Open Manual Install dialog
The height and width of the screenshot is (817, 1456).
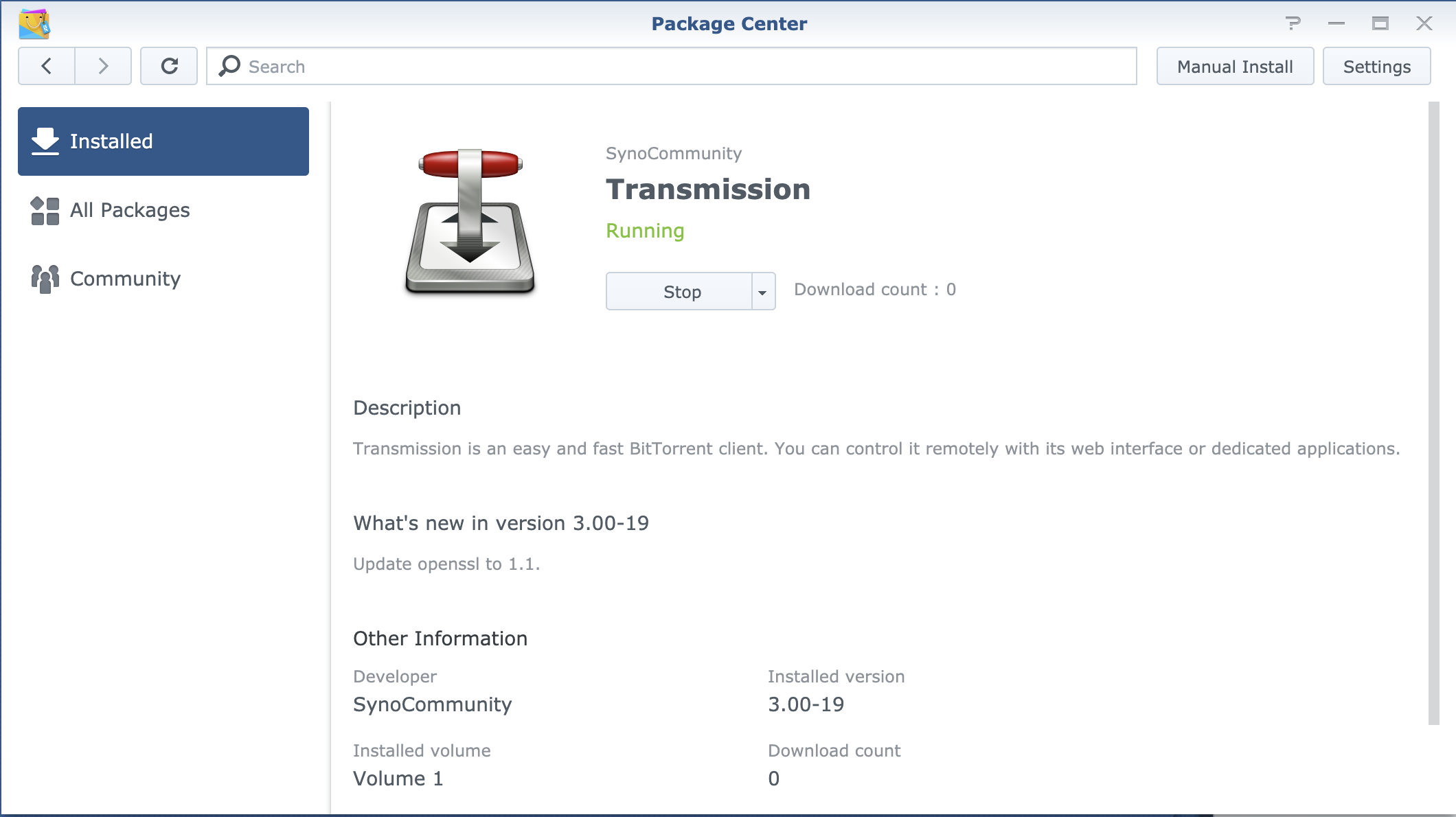coord(1235,66)
